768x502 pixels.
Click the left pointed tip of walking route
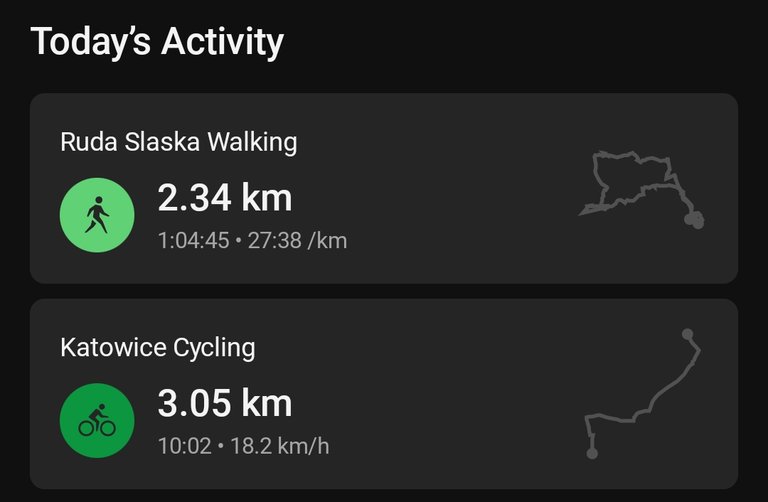583,213
